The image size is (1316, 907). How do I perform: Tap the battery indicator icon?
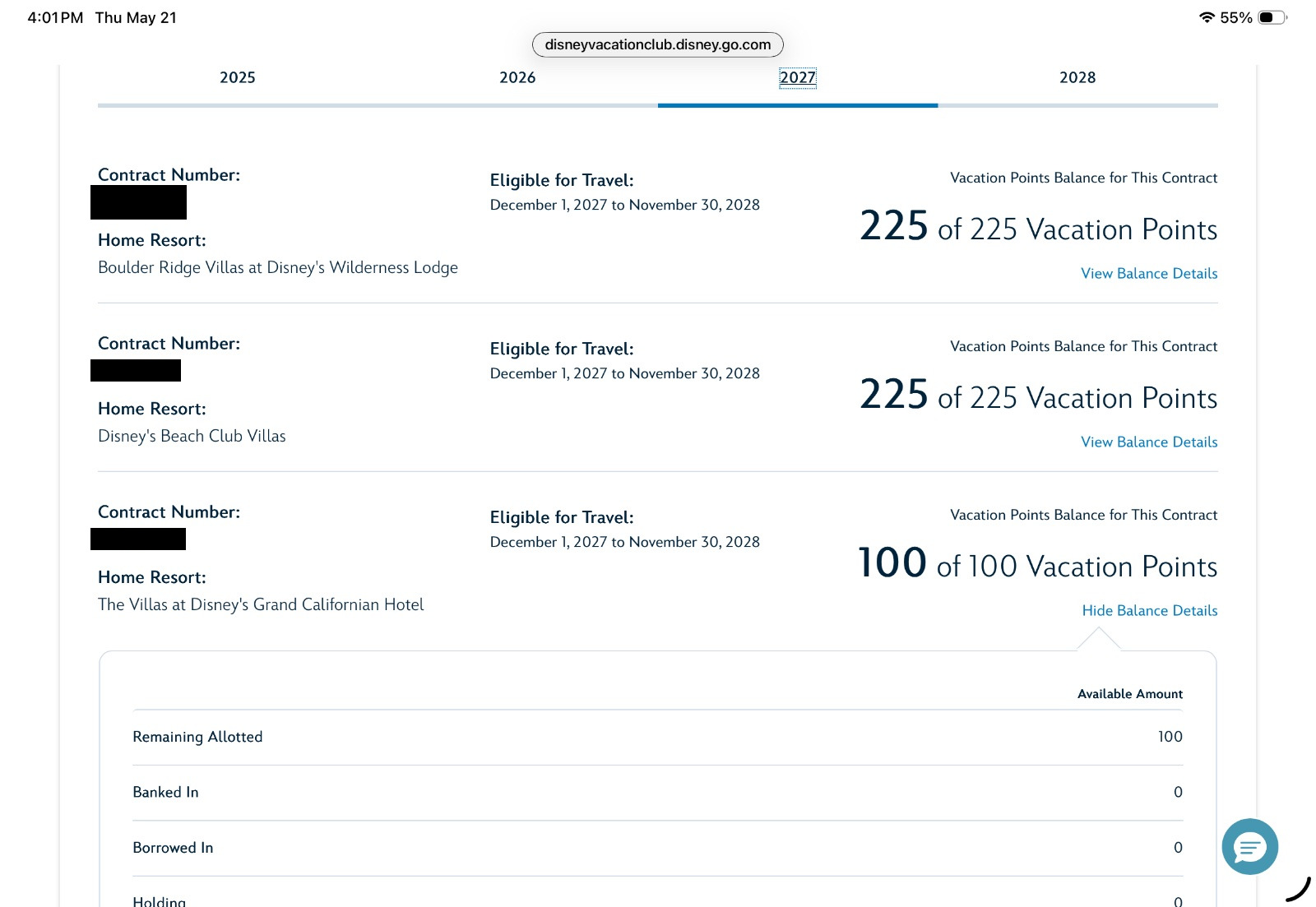[x=1272, y=17]
